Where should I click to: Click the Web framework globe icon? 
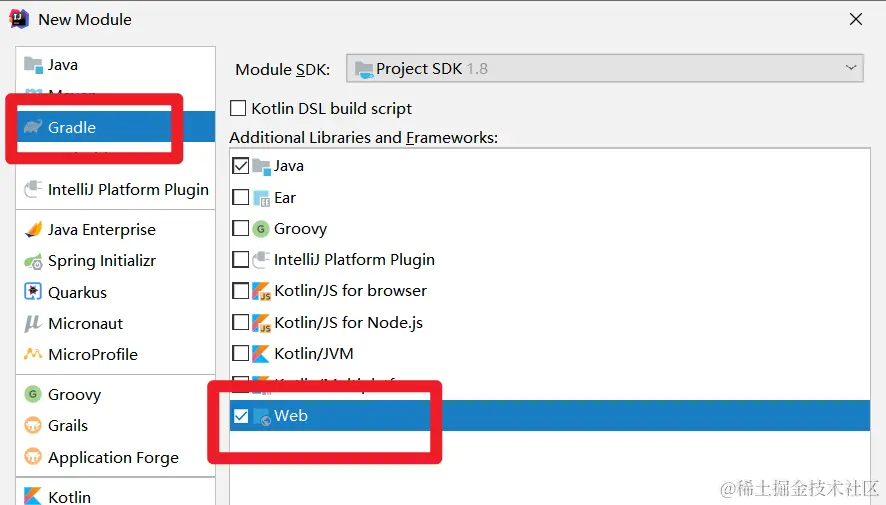point(262,417)
